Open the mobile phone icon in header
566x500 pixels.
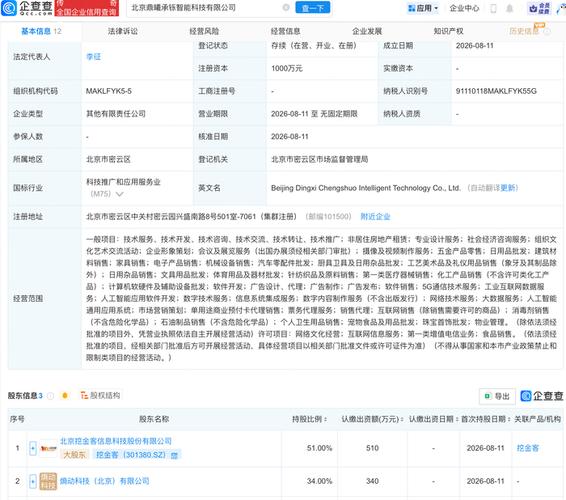pyautogui.click(x=493, y=8)
